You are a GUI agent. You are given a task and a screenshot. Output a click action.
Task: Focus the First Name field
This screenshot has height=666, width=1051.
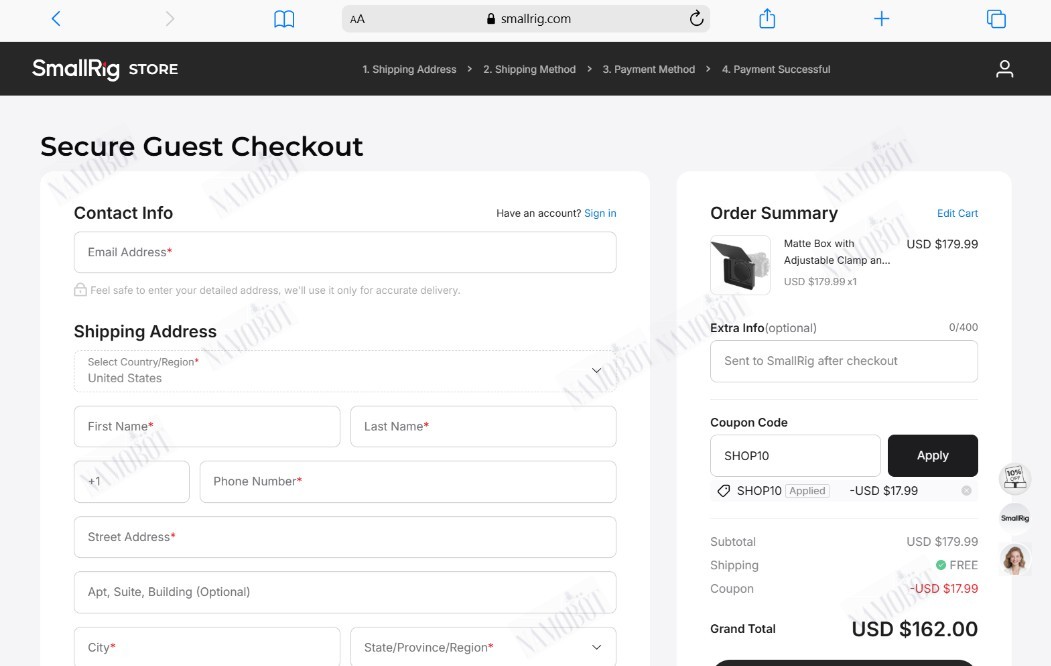207,426
